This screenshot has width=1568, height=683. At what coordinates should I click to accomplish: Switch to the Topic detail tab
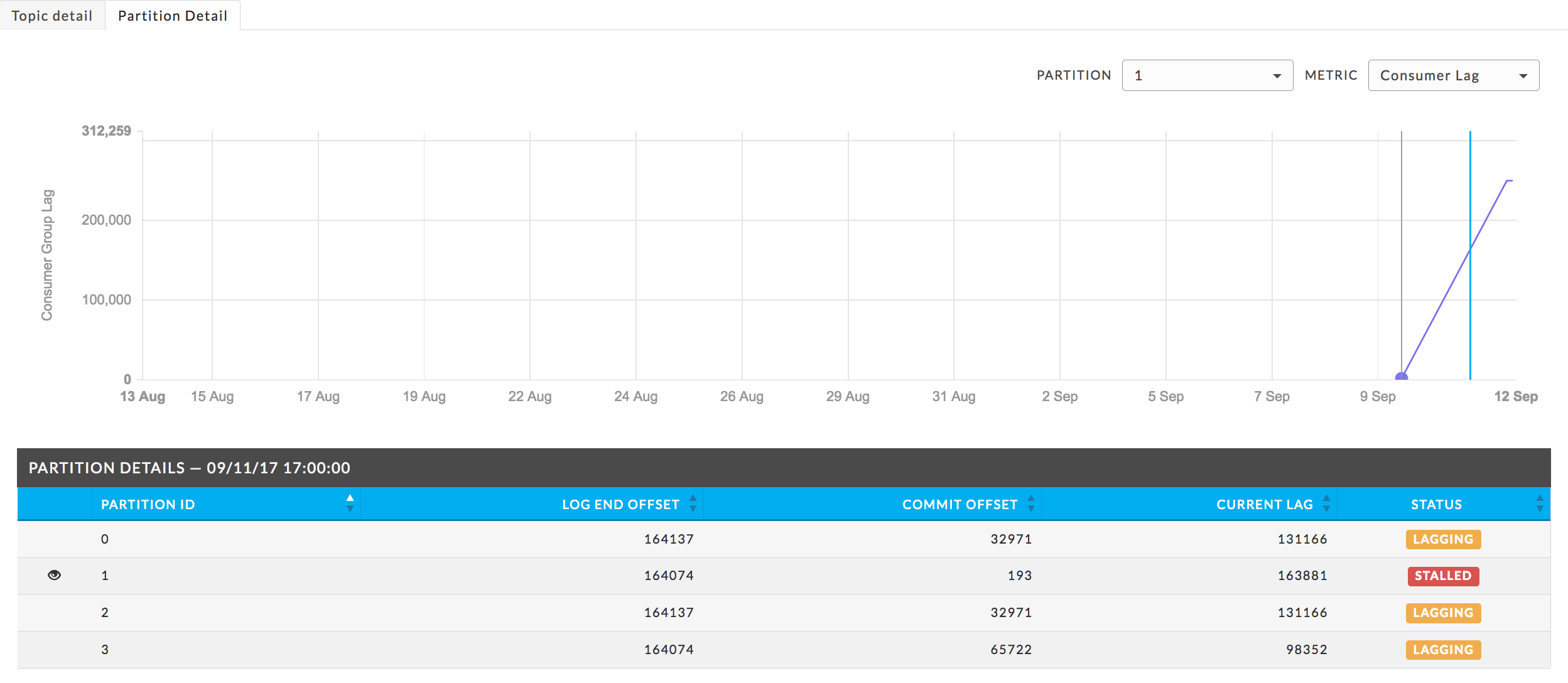52,16
